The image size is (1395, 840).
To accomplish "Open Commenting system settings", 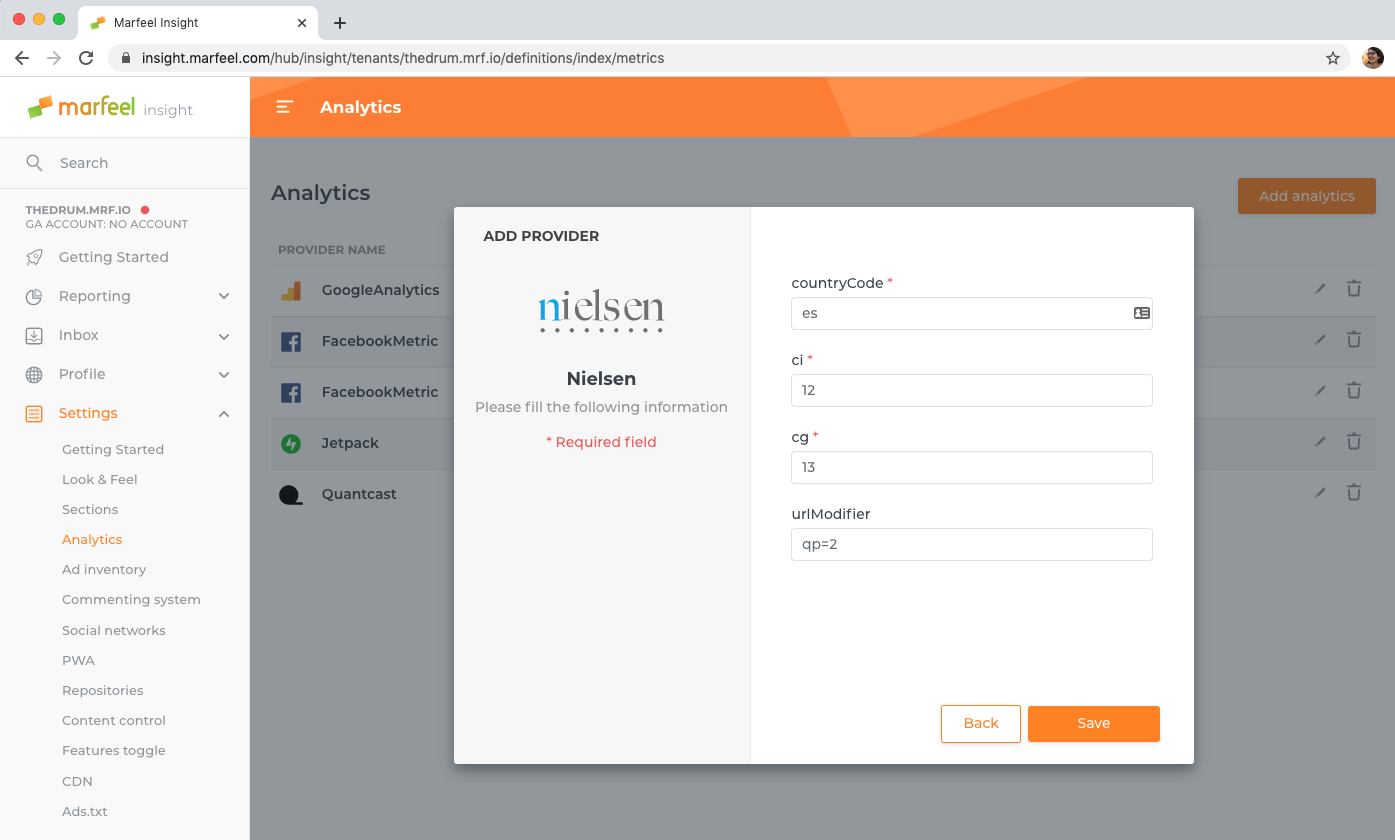I will (131, 599).
